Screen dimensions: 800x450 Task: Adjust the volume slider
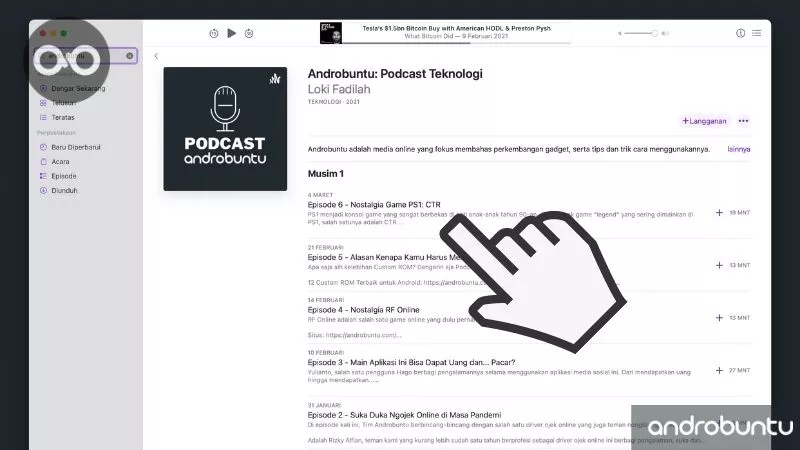click(641, 33)
